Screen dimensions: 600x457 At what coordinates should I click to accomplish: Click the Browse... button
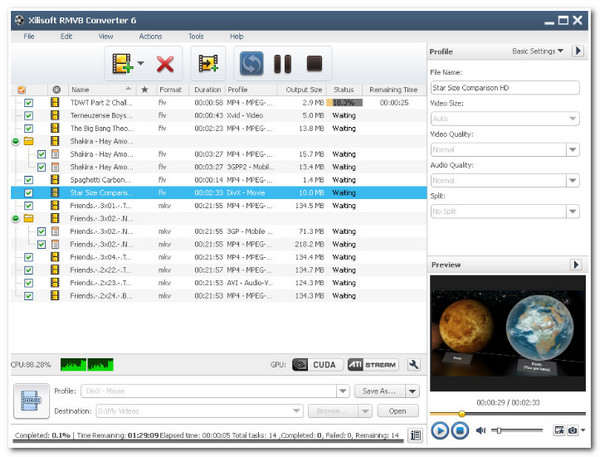click(x=333, y=411)
